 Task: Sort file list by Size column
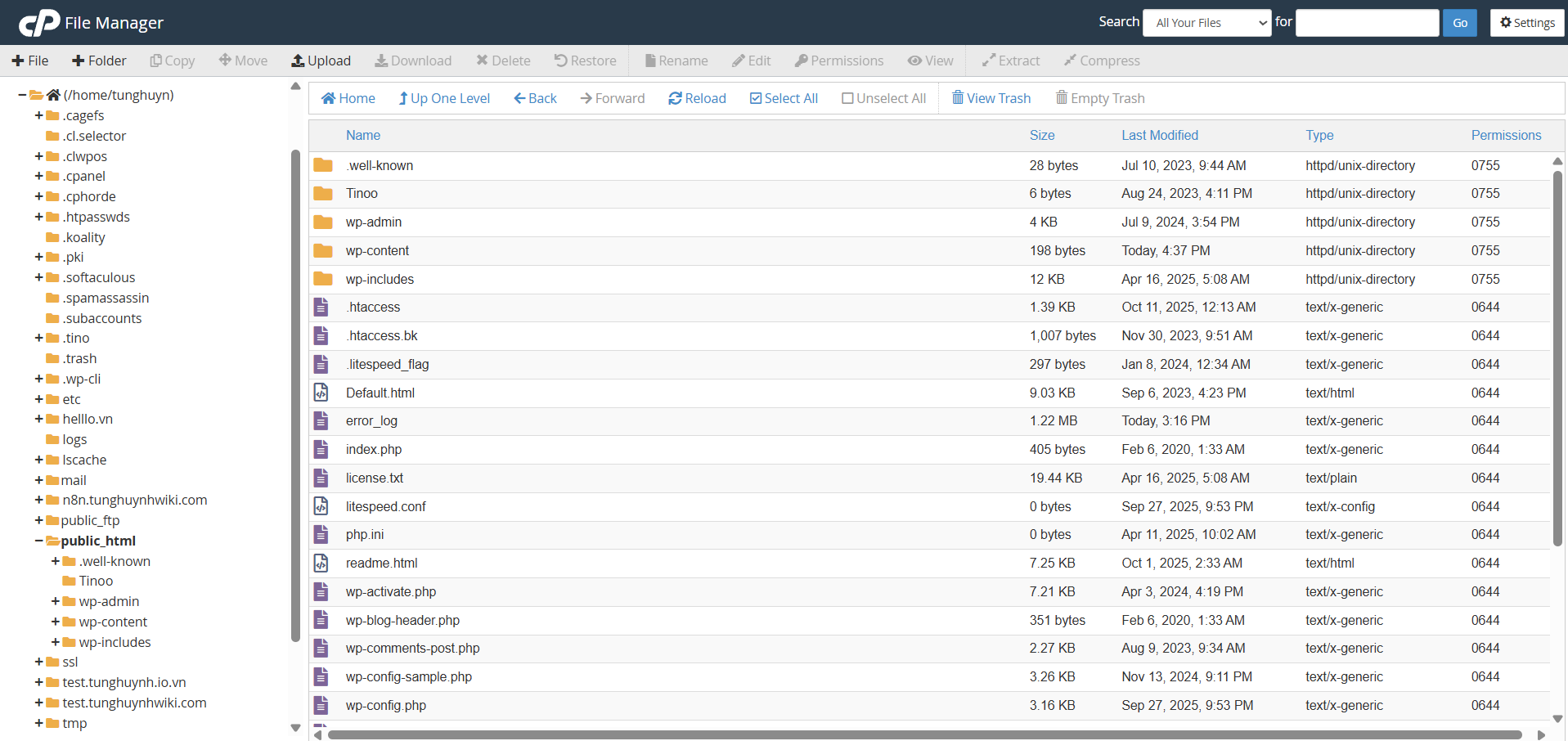point(1041,135)
